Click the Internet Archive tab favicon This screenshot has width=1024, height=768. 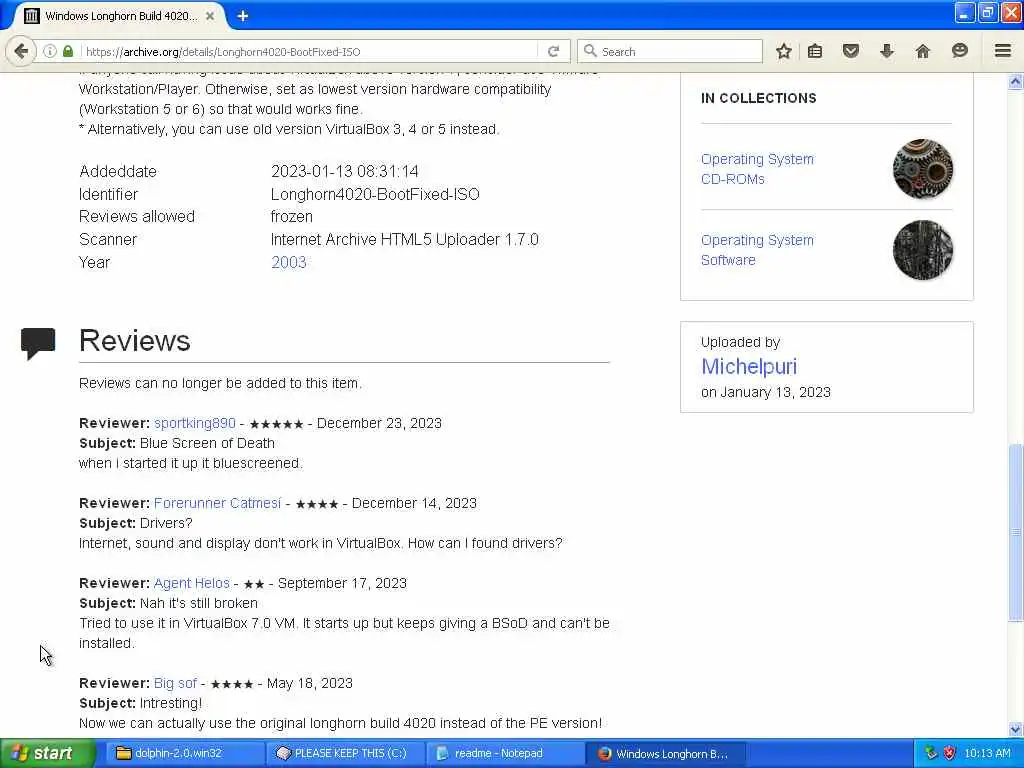coord(31,16)
